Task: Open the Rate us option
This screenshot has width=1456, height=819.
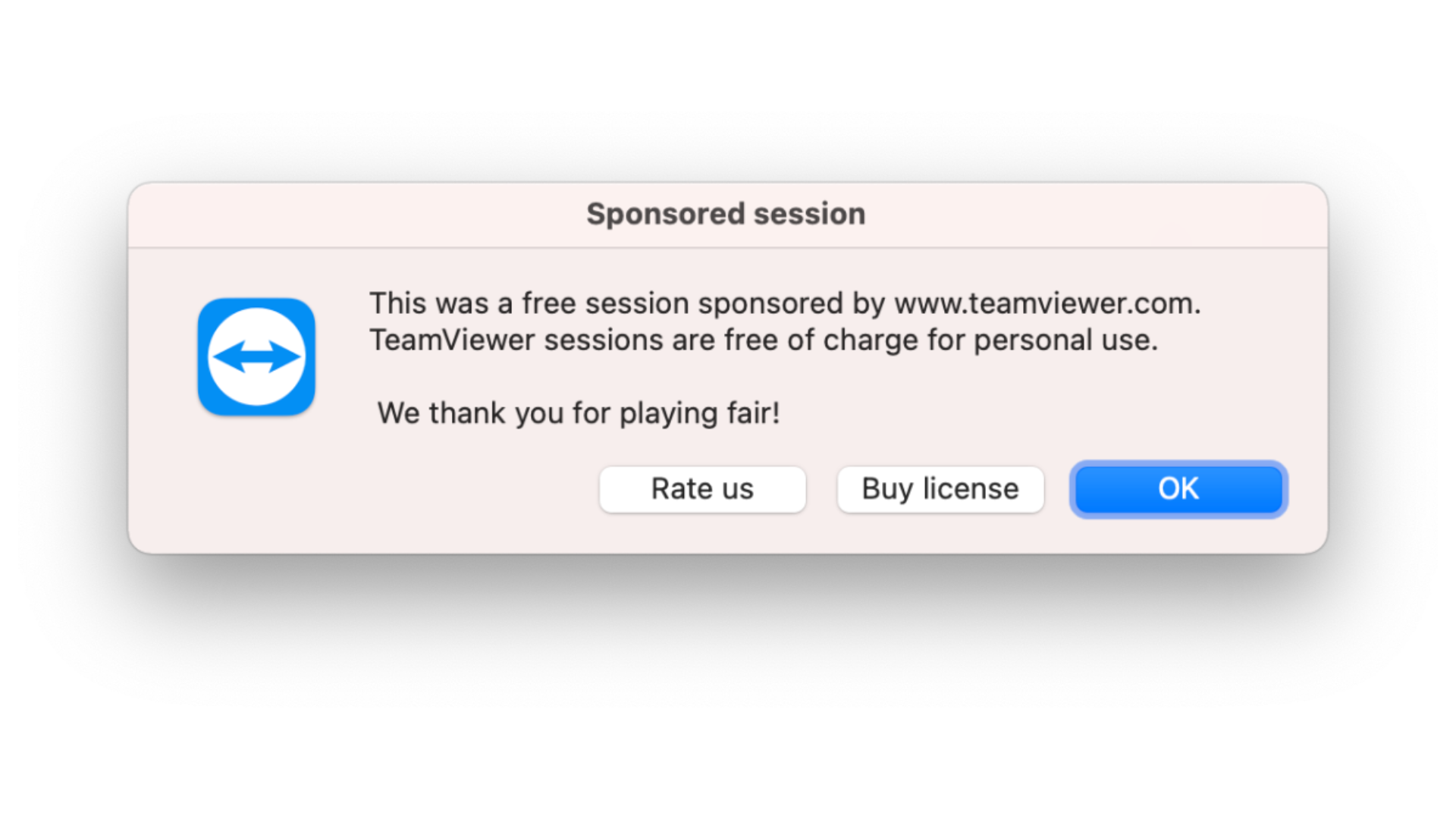Action: [x=702, y=489]
